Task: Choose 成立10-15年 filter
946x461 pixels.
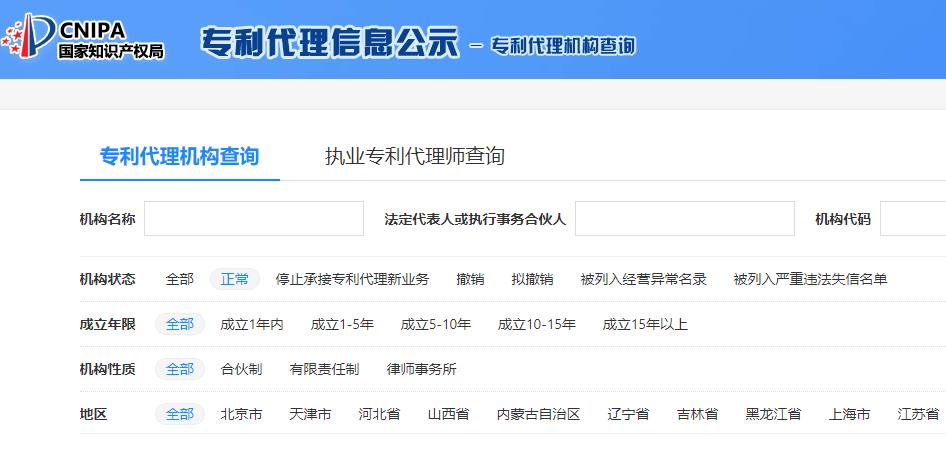Action: pos(536,325)
